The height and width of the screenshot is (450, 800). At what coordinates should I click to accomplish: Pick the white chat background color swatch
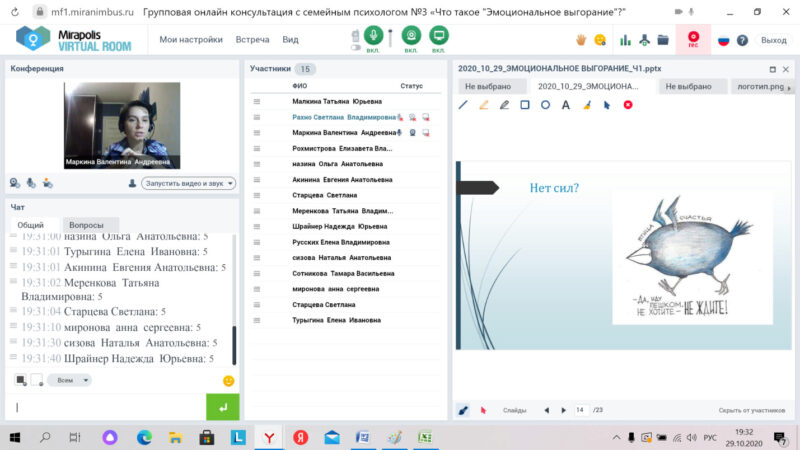(37, 380)
